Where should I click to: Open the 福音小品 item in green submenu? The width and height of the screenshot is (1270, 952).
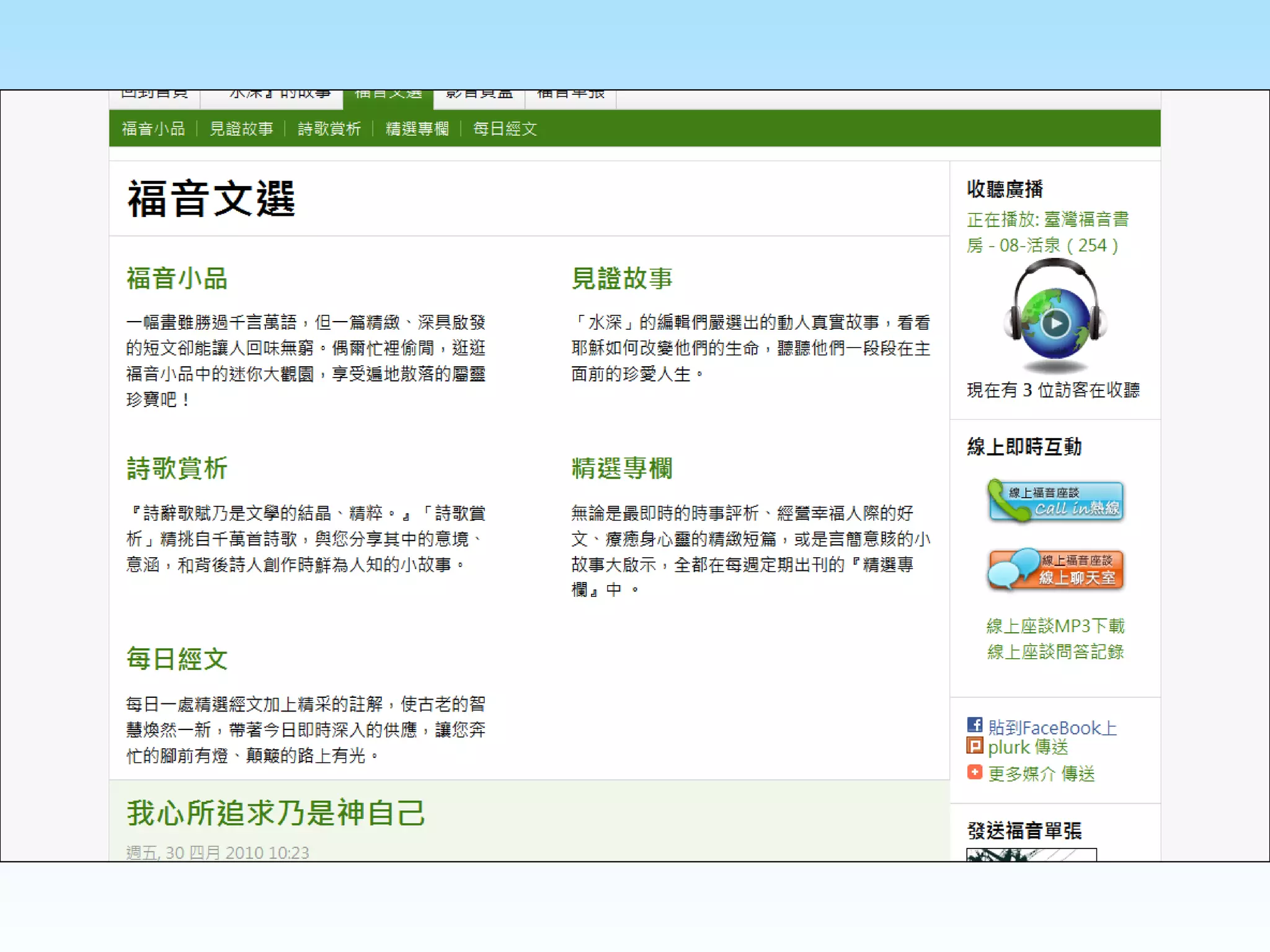pos(153,129)
